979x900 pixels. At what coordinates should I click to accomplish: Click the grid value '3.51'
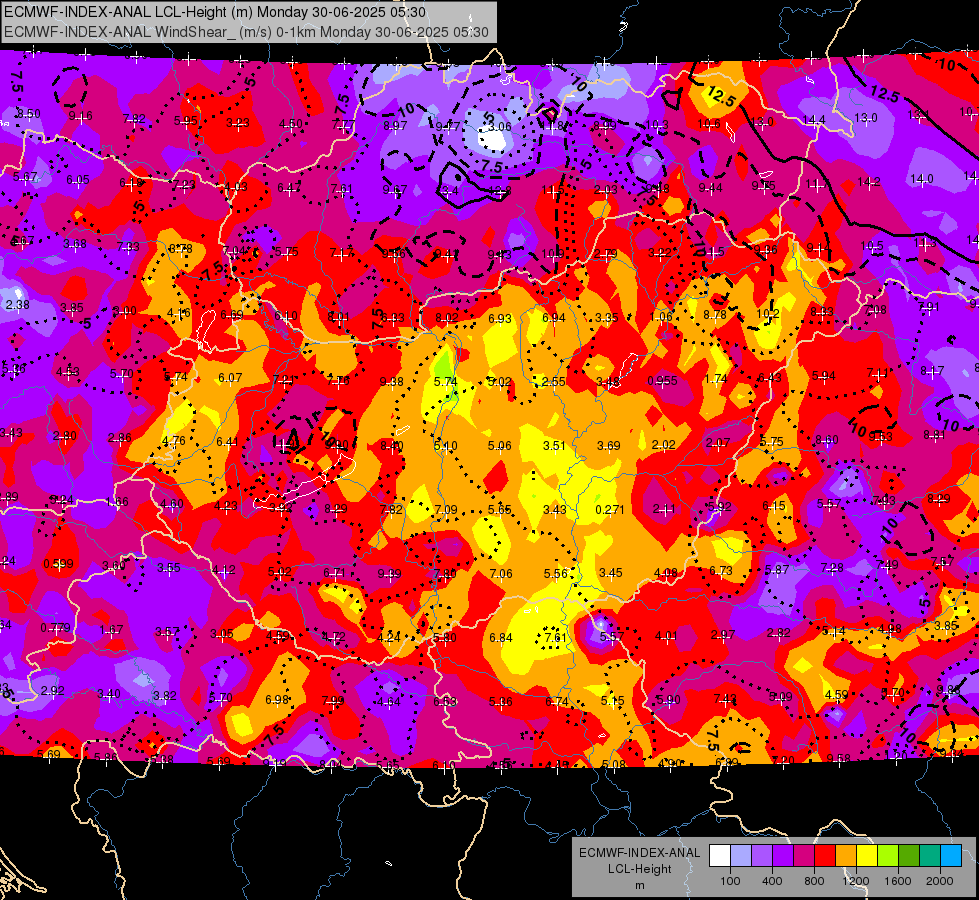pos(554,445)
